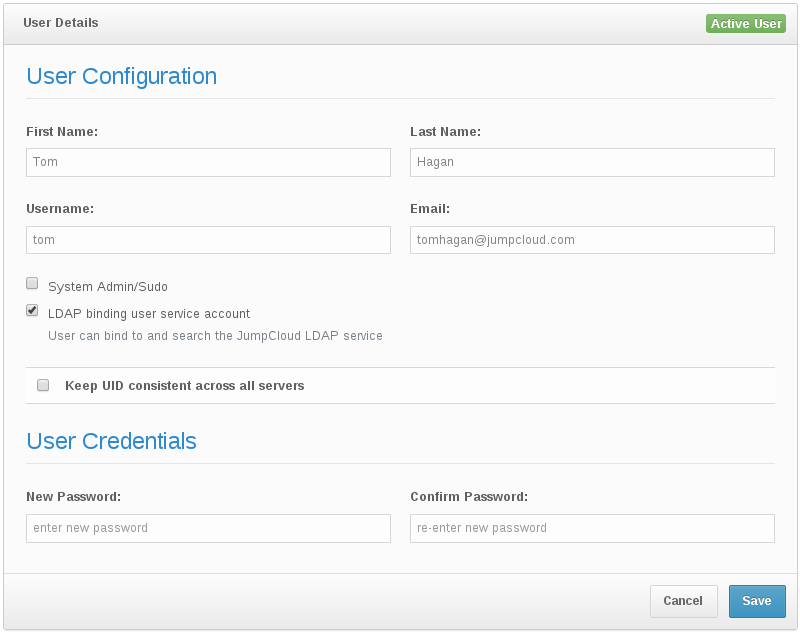Image resolution: width=800 pixels, height=633 pixels.
Task: Save the user details
Action: pos(756,601)
